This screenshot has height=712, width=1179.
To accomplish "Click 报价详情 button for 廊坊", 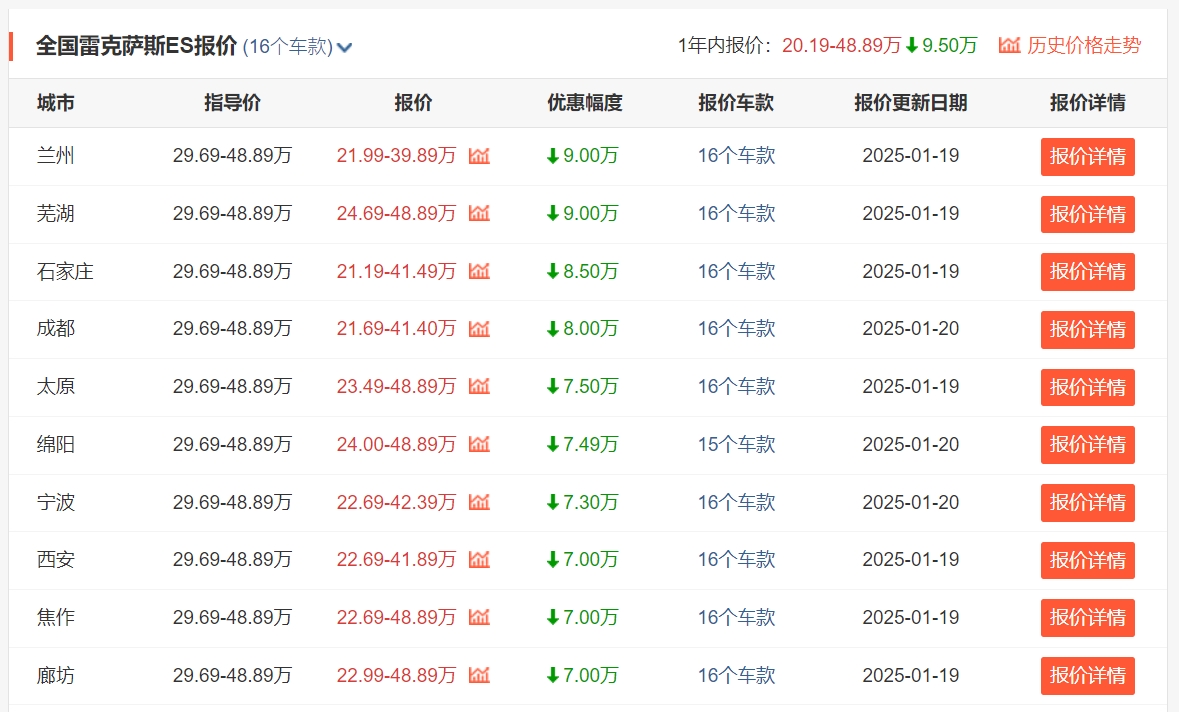I will pyautogui.click(x=1087, y=676).
